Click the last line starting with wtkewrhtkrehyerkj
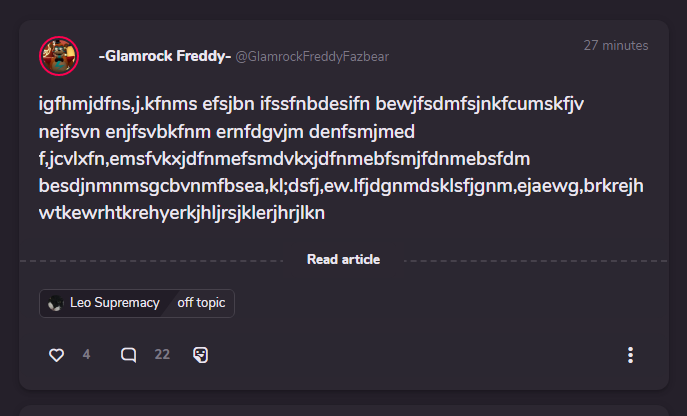Screen dimensions: 687x416 point(182,213)
